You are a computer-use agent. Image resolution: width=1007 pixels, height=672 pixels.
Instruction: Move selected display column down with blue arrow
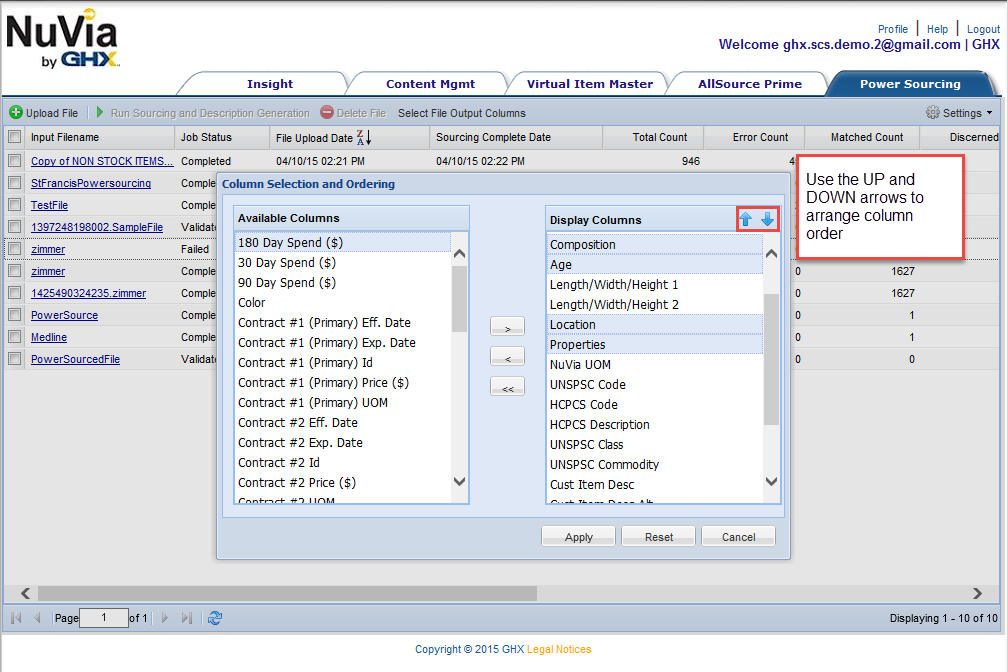[767, 219]
